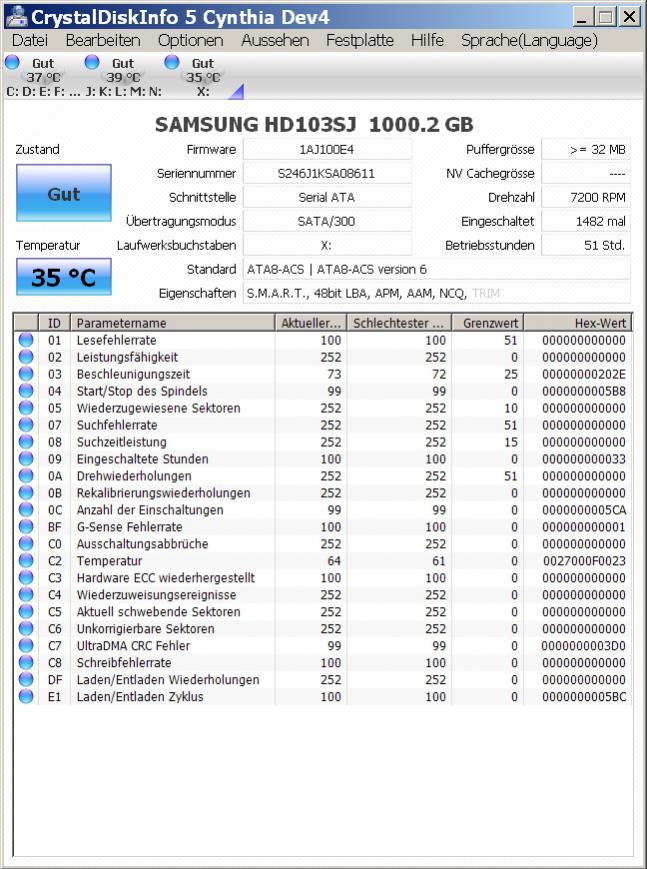Open the Bearbeiten menu
Screen dimensions: 647x869
[x=103, y=40]
